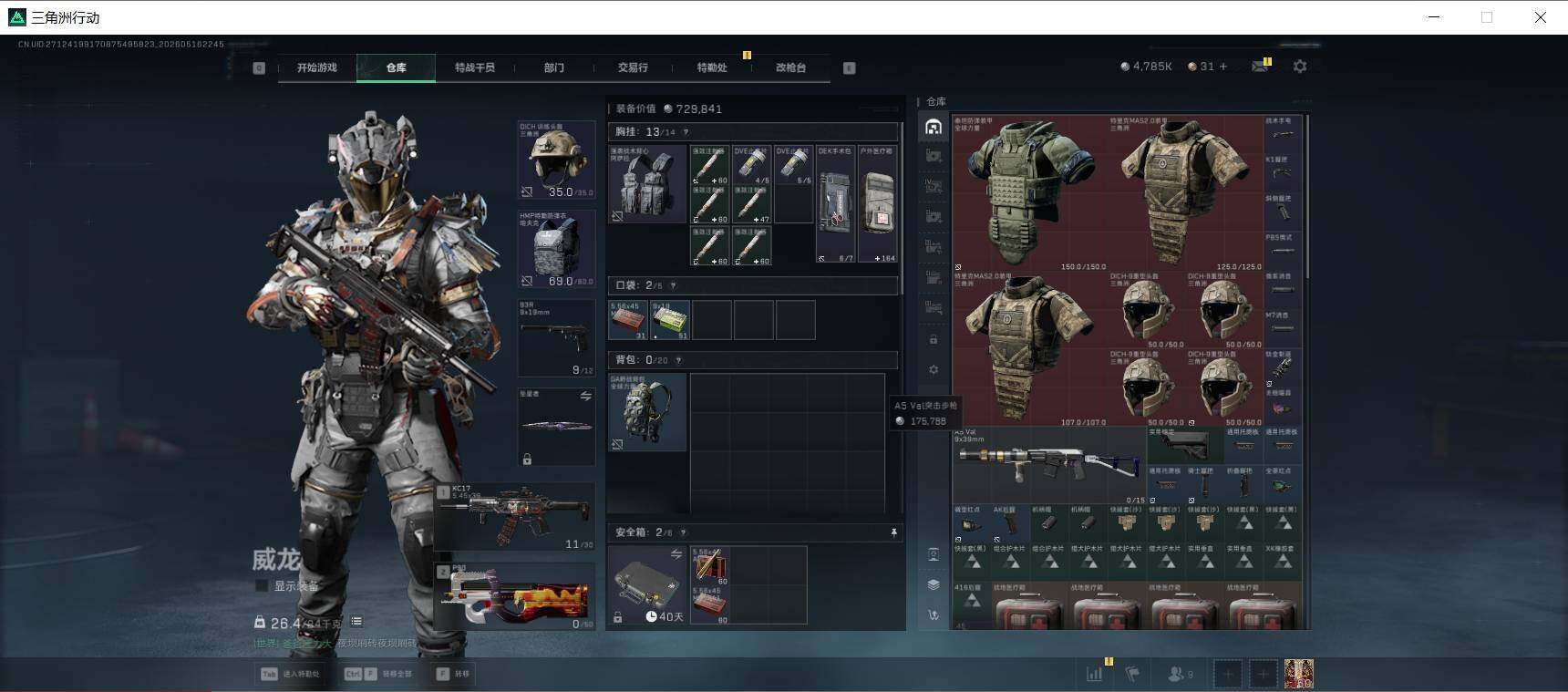Toggle the pin icon on 安全箱 header
This screenshot has width=1568, height=692.
tap(893, 532)
